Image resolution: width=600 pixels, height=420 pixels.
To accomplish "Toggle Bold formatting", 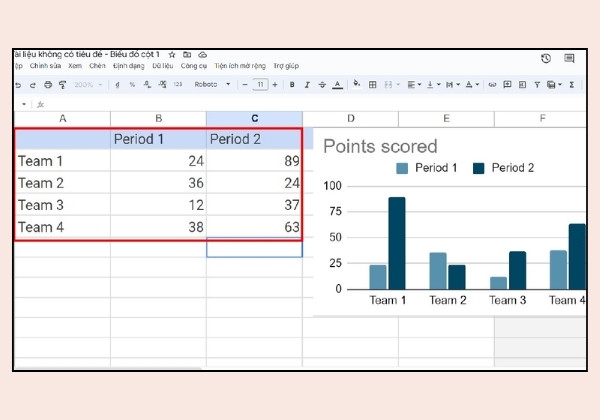I will [x=292, y=85].
